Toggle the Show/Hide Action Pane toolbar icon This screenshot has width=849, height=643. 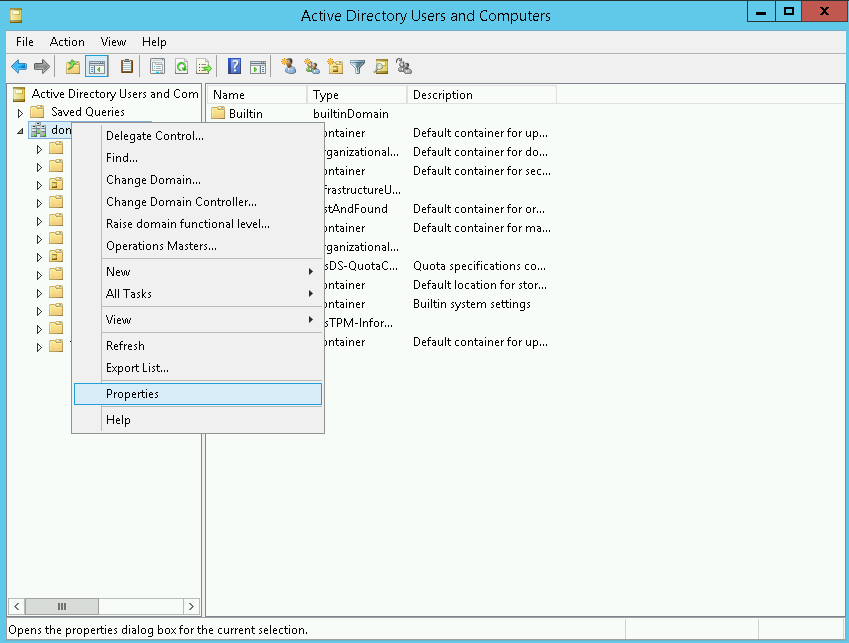(x=258, y=67)
